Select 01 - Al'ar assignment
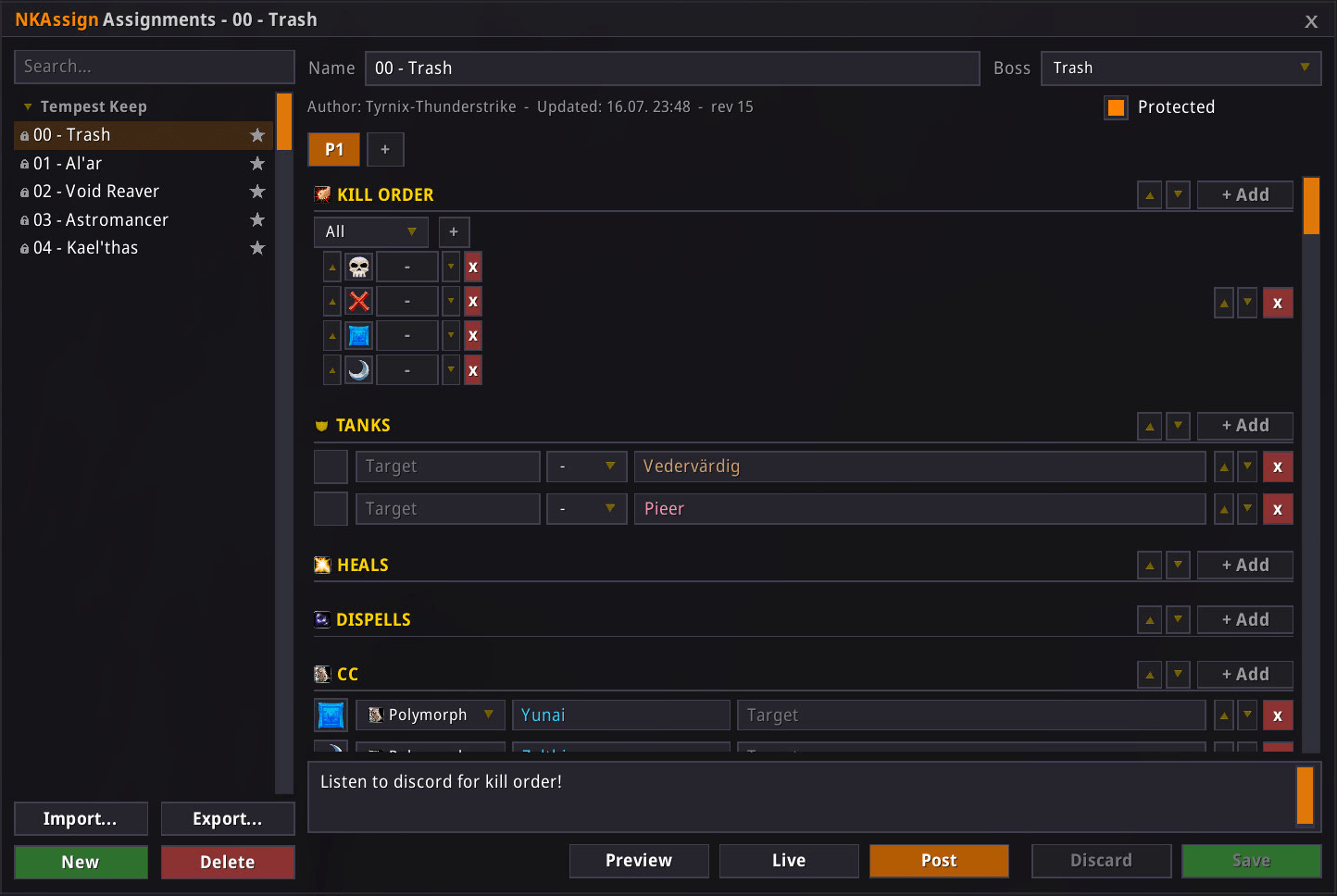This screenshot has width=1337, height=896. tap(144, 164)
